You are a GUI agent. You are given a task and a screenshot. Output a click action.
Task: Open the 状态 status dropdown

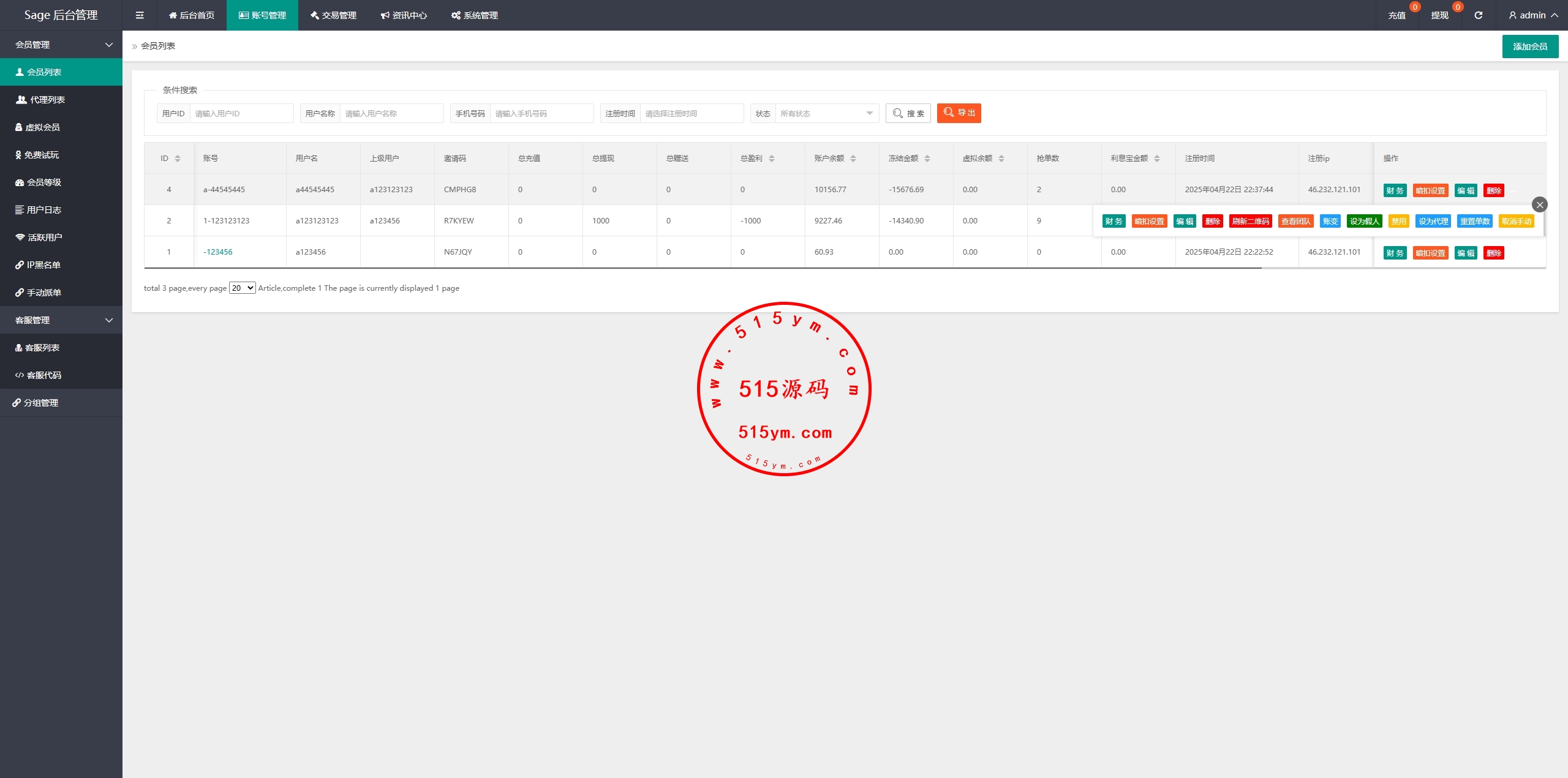click(x=826, y=113)
